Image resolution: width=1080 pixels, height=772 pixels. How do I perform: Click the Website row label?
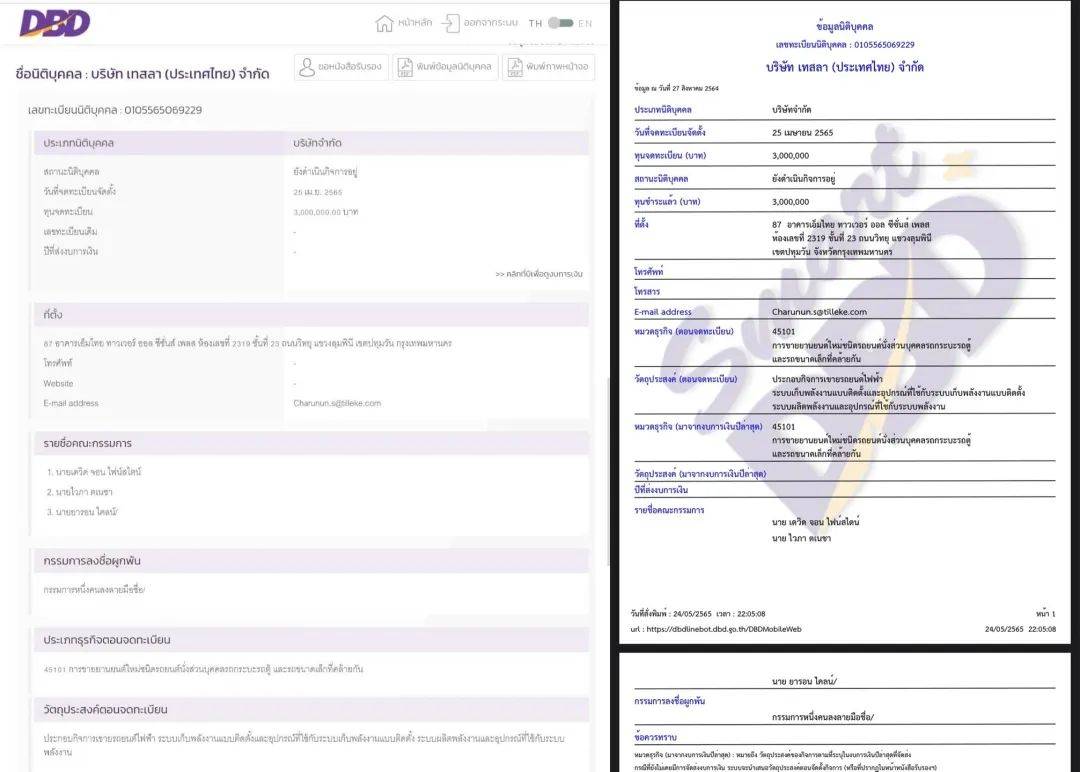pos(58,384)
